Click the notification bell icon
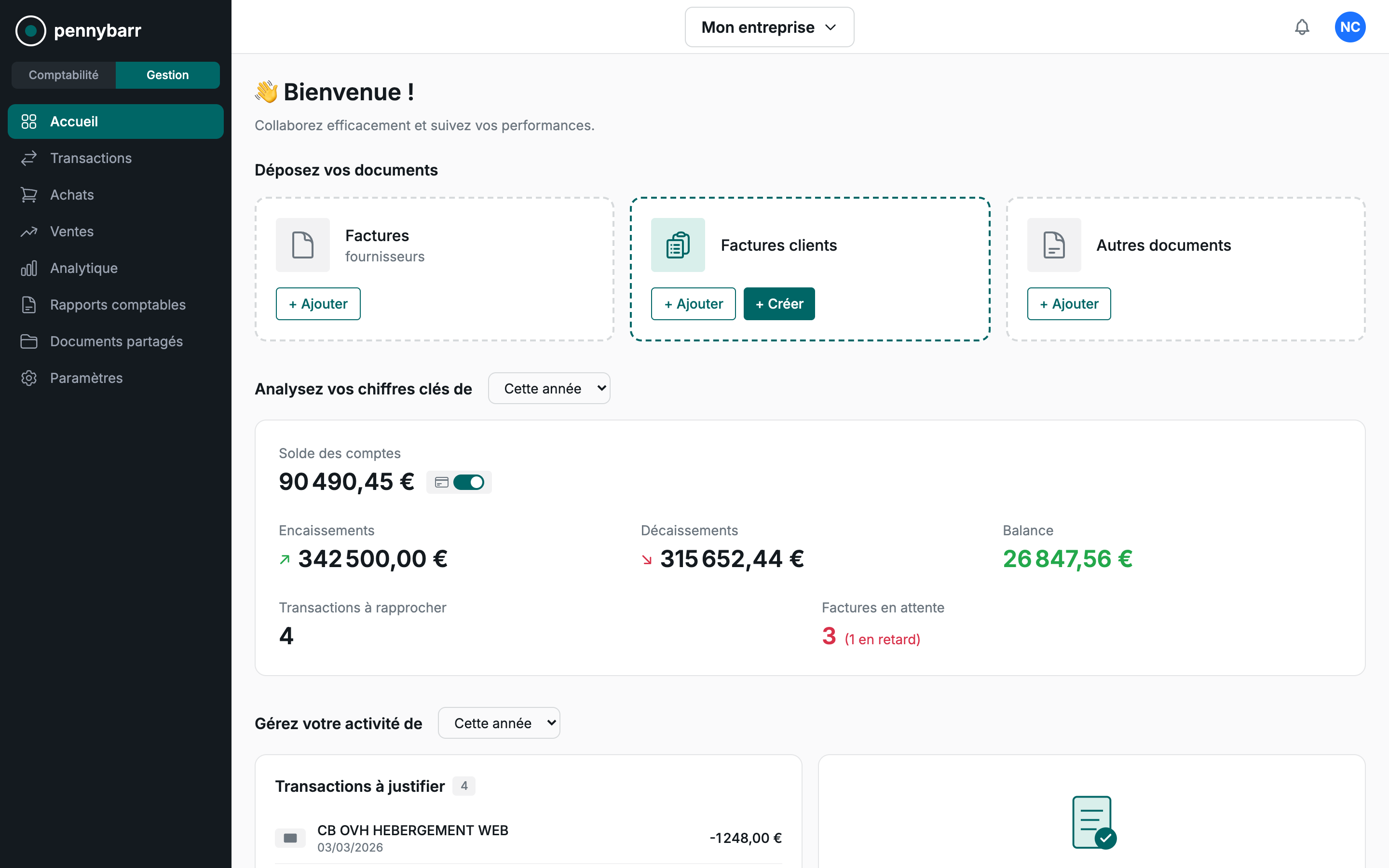This screenshot has height=868, width=1389. pyautogui.click(x=1302, y=27)
